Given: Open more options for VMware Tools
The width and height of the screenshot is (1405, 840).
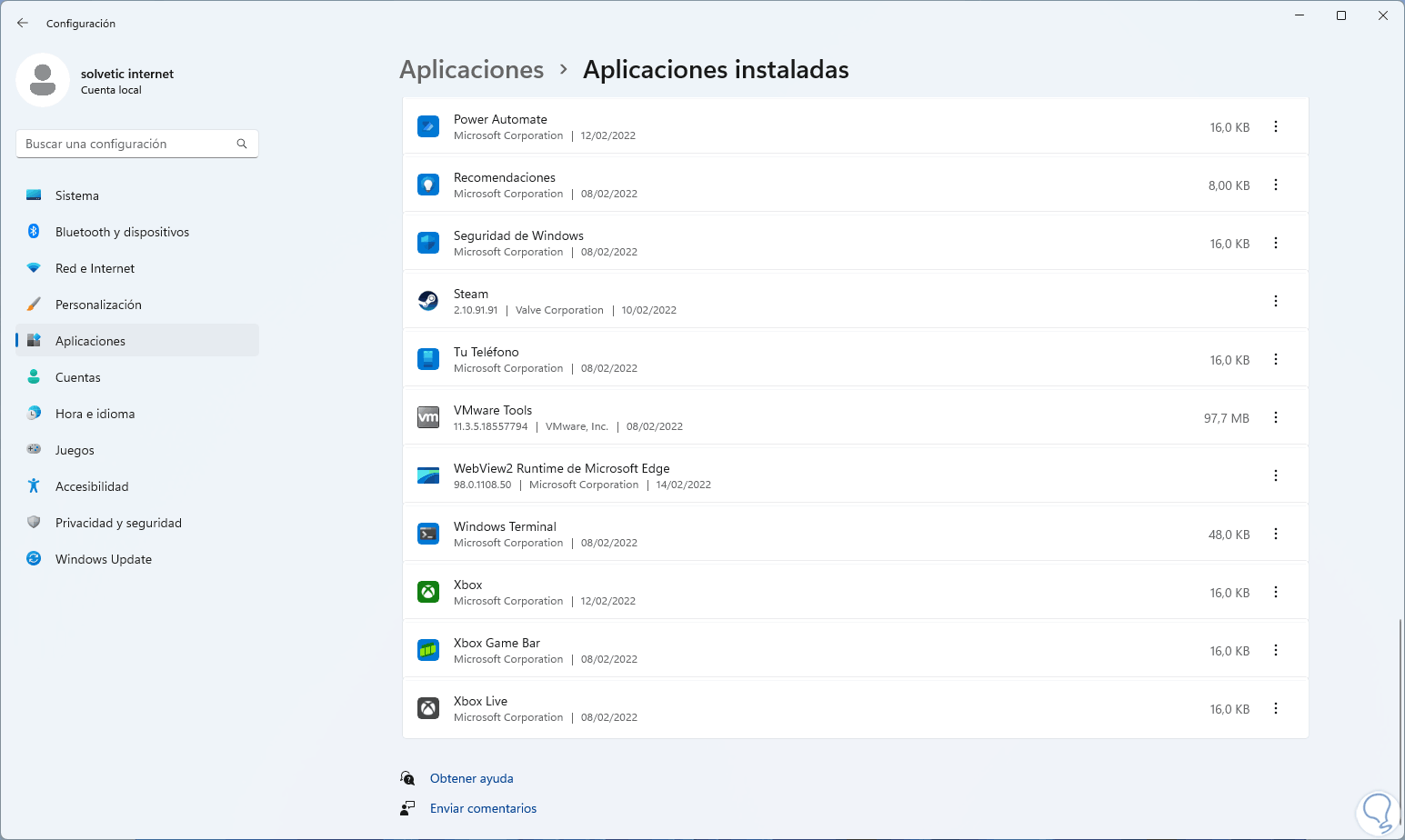Looking at the screenshot, I should click(x=1276, y=417).
